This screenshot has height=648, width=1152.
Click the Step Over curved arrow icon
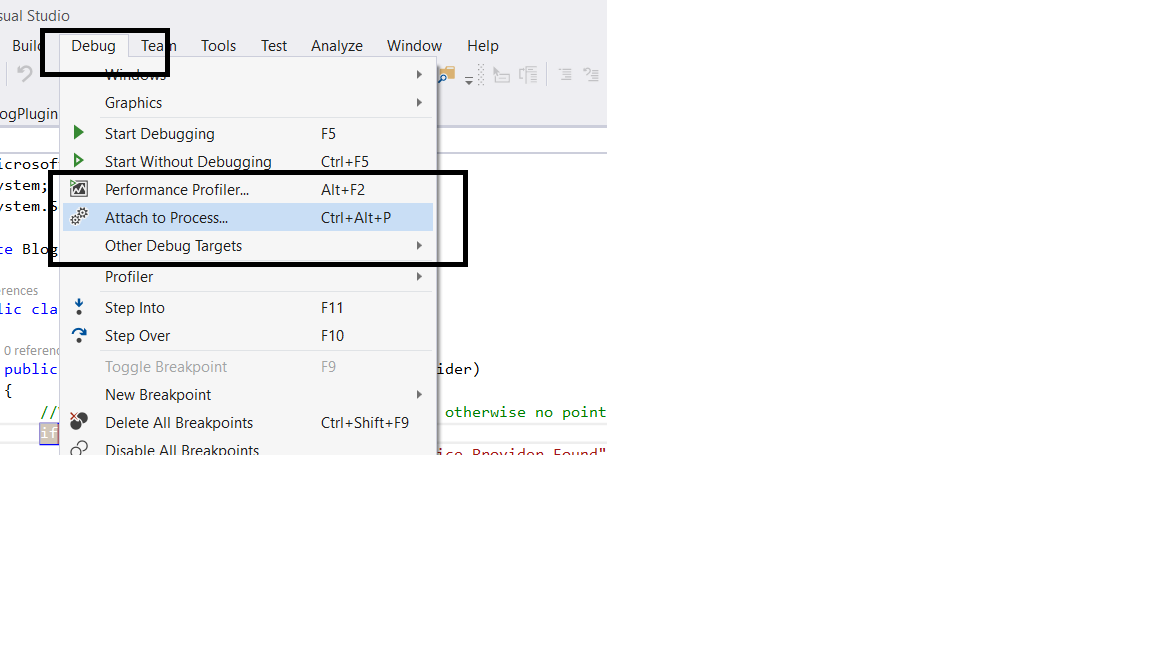click(x=79, y=335)
